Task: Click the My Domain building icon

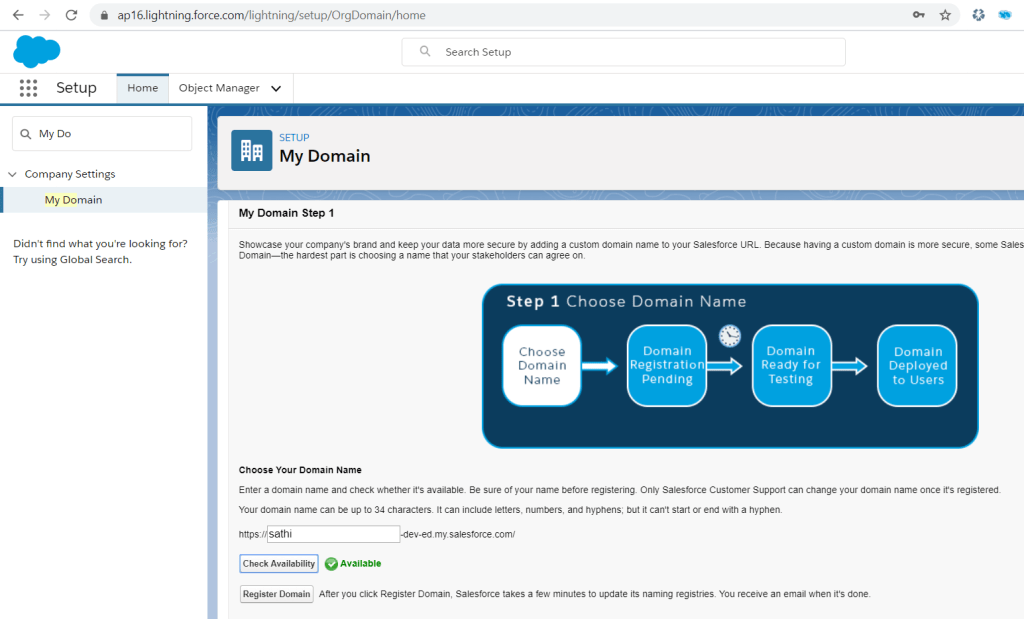Action: [251, 151]
